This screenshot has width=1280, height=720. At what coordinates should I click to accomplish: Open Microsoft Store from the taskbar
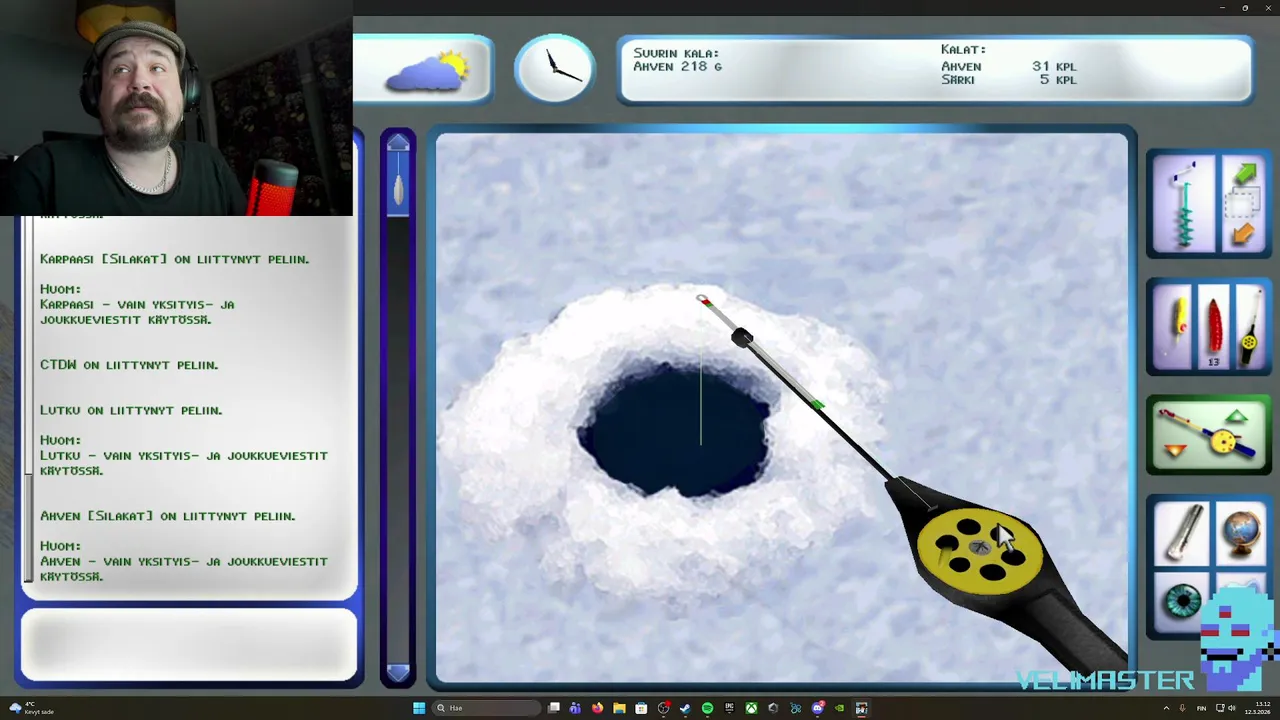tap(641, 708)
